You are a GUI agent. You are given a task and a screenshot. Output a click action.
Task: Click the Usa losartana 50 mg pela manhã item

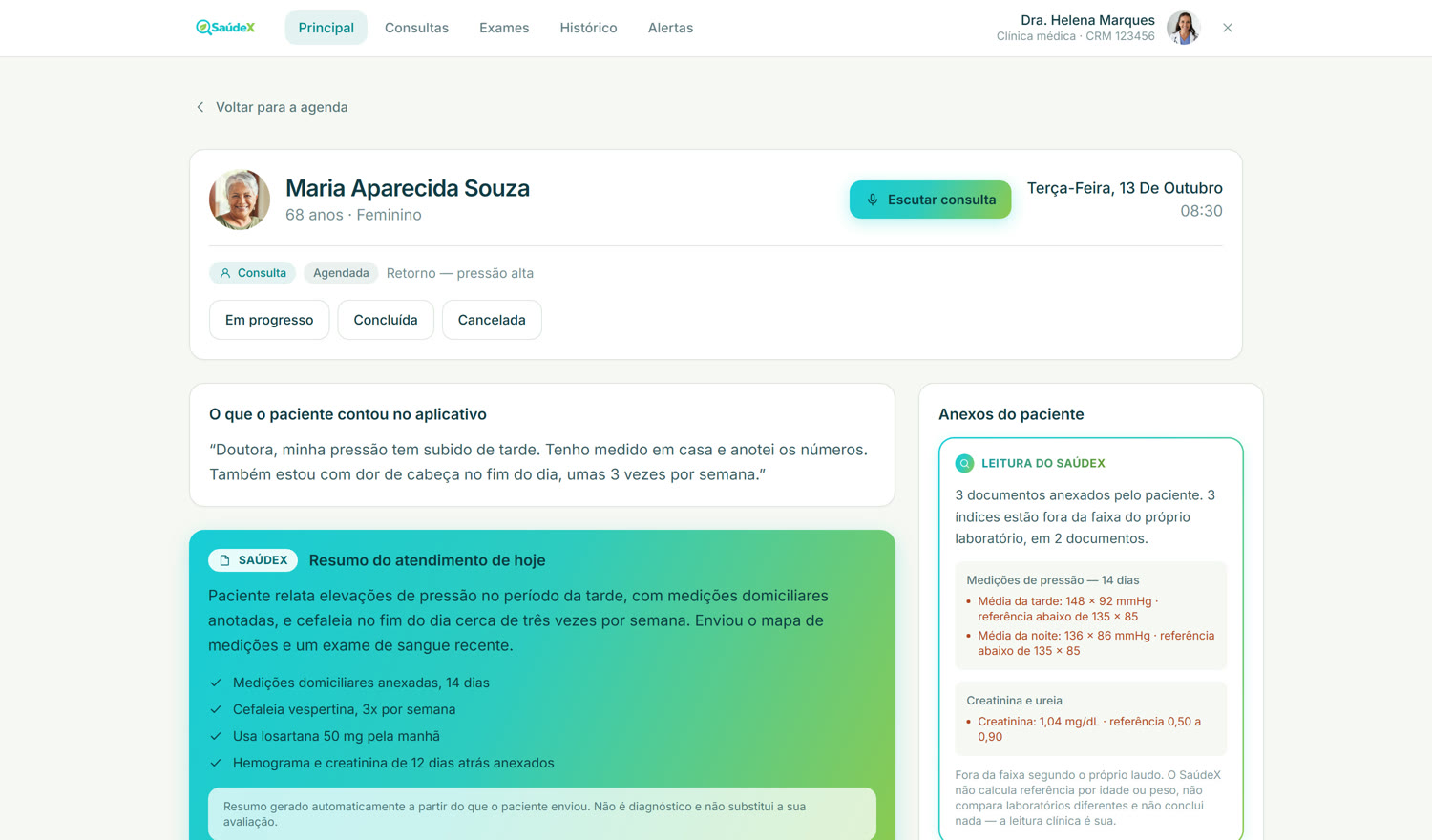coord(336,736)
